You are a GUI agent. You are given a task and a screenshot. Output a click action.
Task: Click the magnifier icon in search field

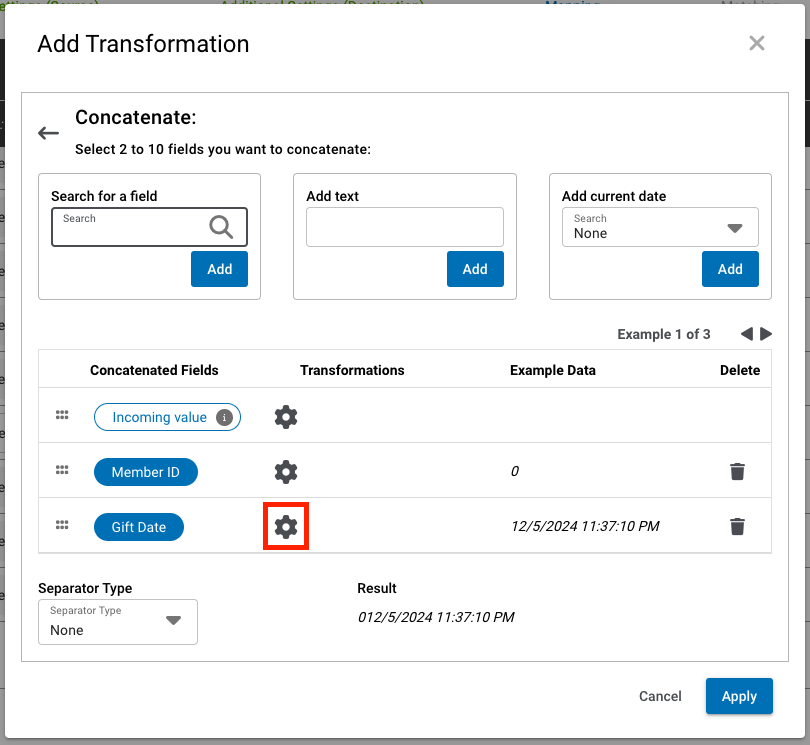pos(221,227)
